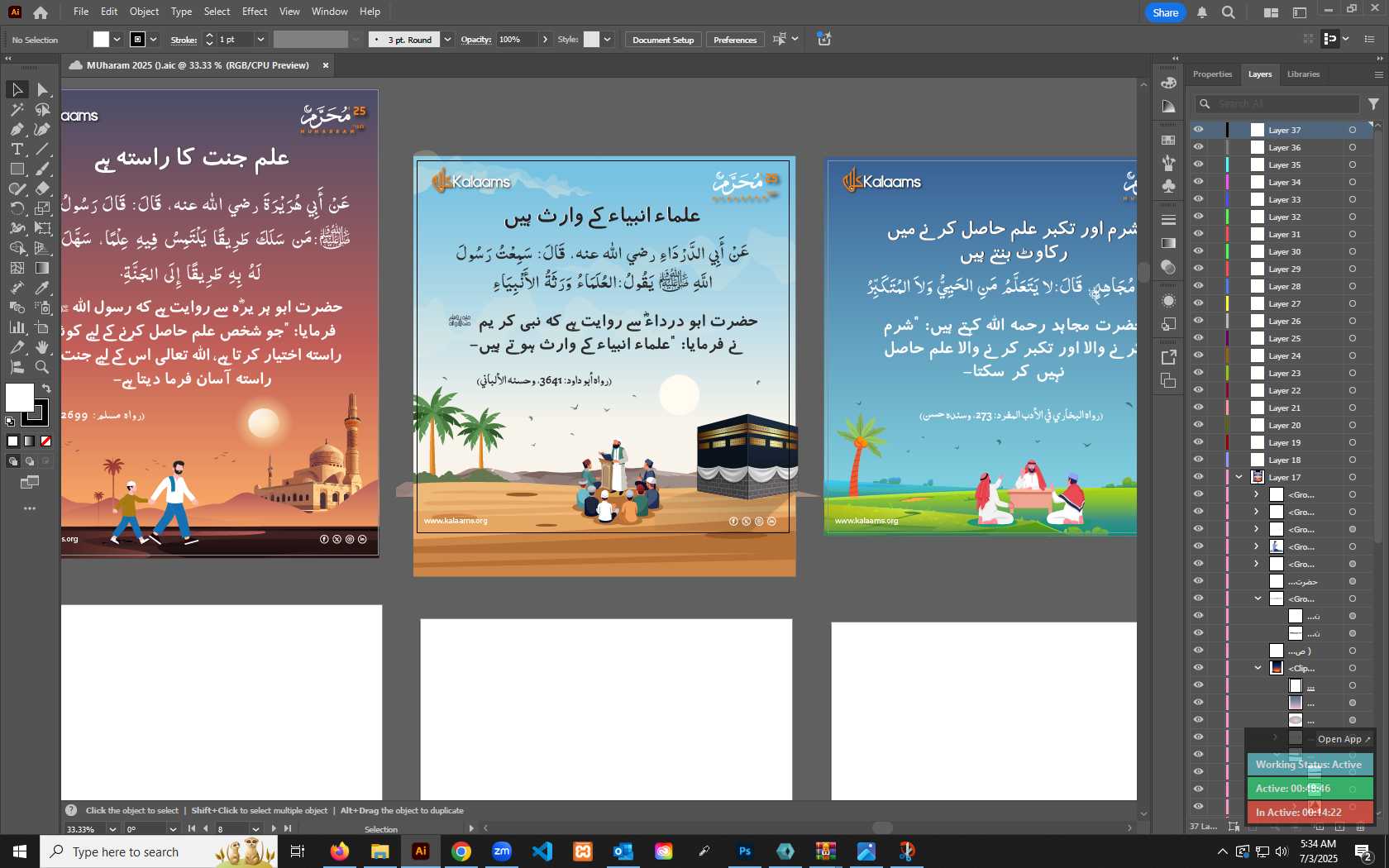Screen dimensions: 1389x868
Task: Select the Rectangle tool
Action: pos(17,169)
